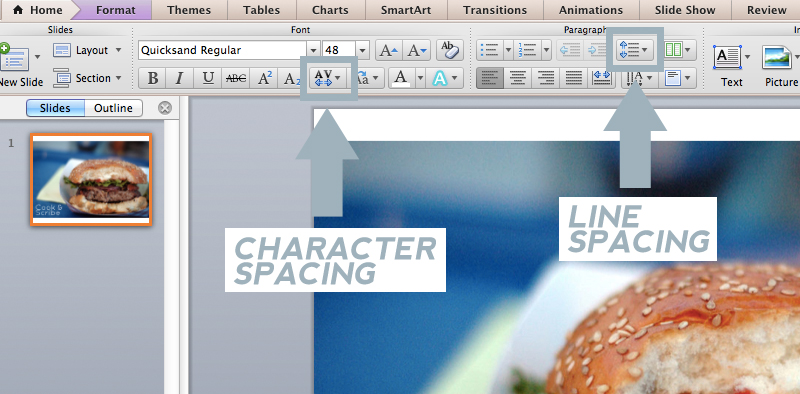Distribute text horizontally
The height and width of the screenshot is (394, 800).
click(x=601, y=78)
